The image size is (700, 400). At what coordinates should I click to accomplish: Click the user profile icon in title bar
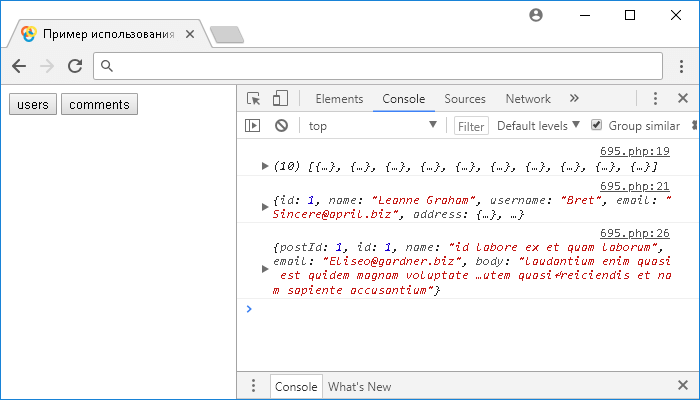pyautogui.click(x=536, y=15)
